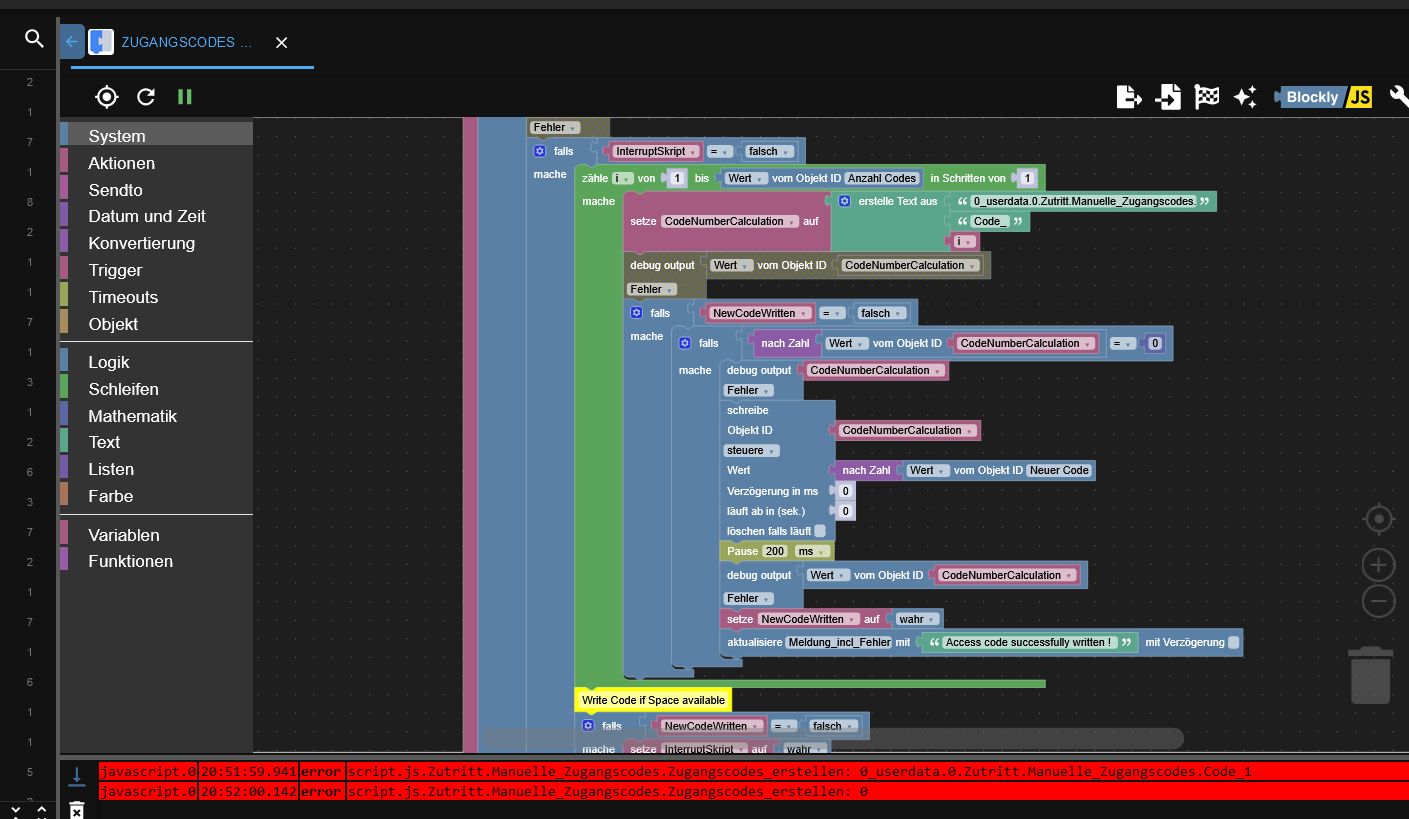This screenshot has width=1409, height=819.
Task: Open the Funktionen block category
Action: click(156, 561)
